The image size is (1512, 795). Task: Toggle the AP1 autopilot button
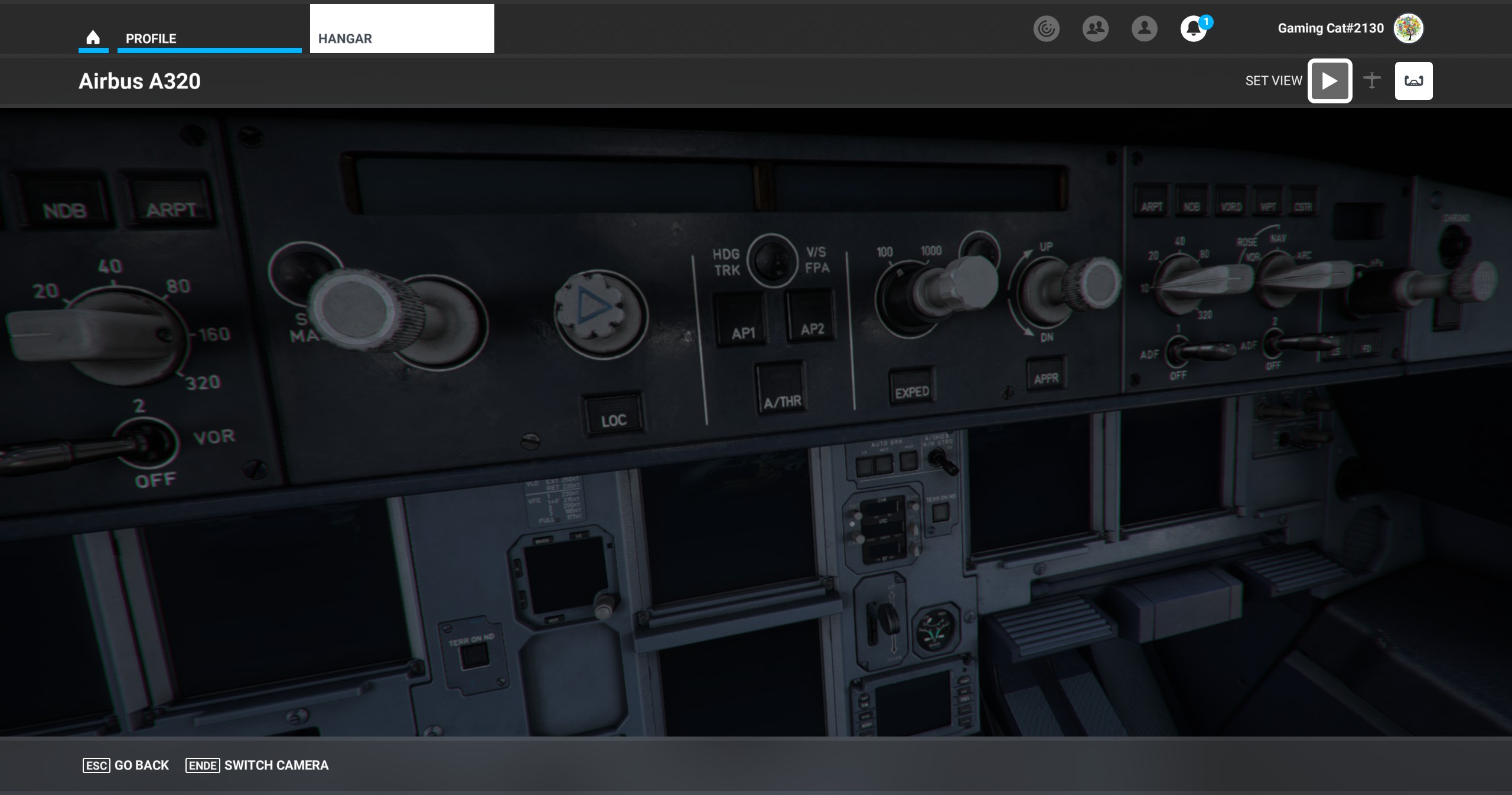(x=742, y=320)
